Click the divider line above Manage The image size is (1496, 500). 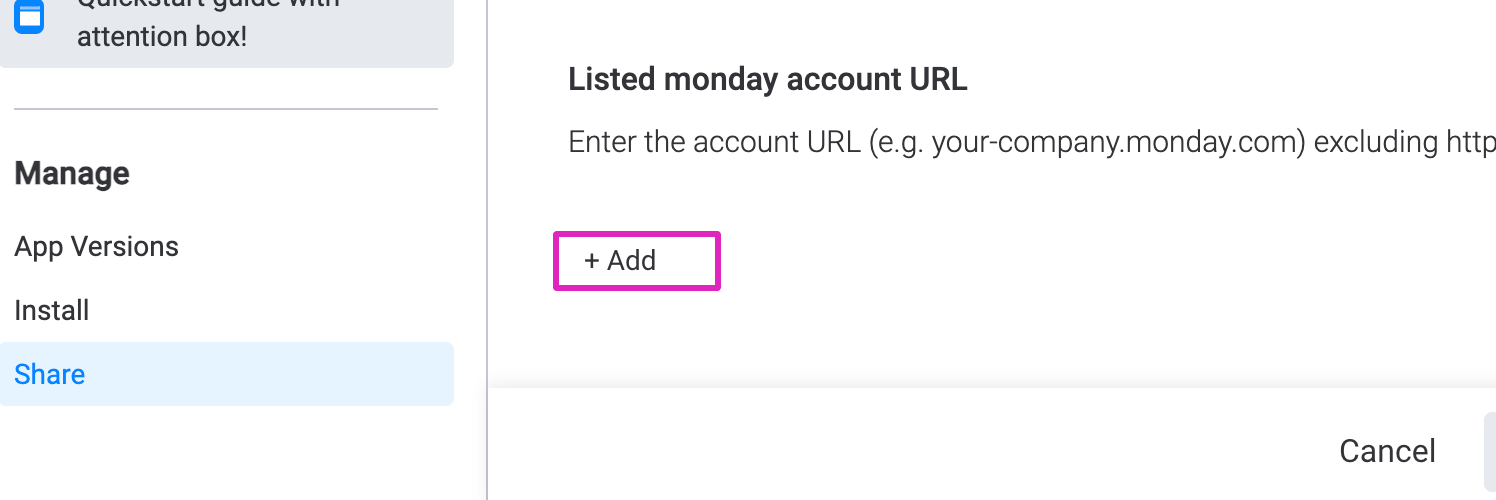tap(226, 108)
